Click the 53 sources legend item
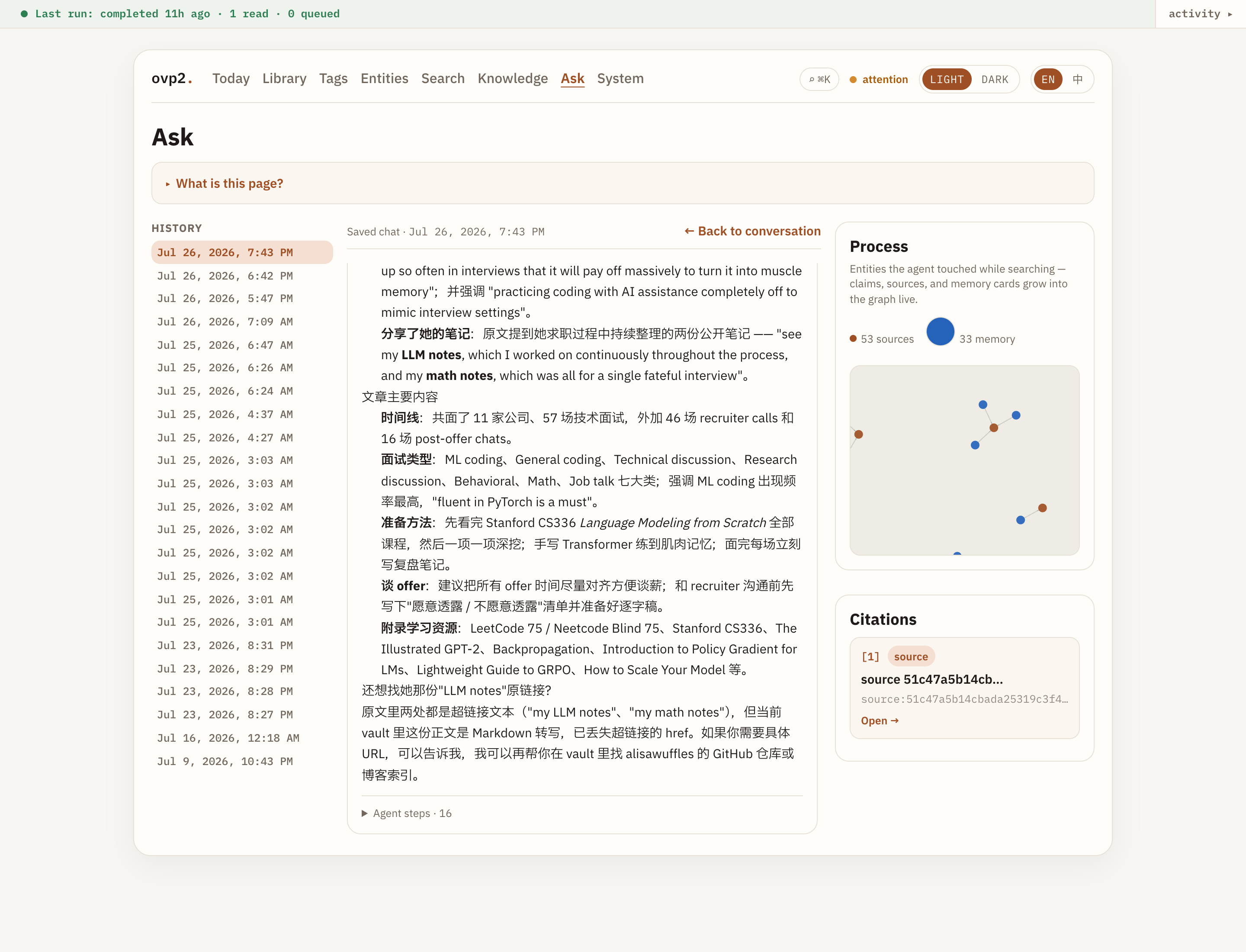The width and height of the screenshot is (1246, 952). coord(882,339)
